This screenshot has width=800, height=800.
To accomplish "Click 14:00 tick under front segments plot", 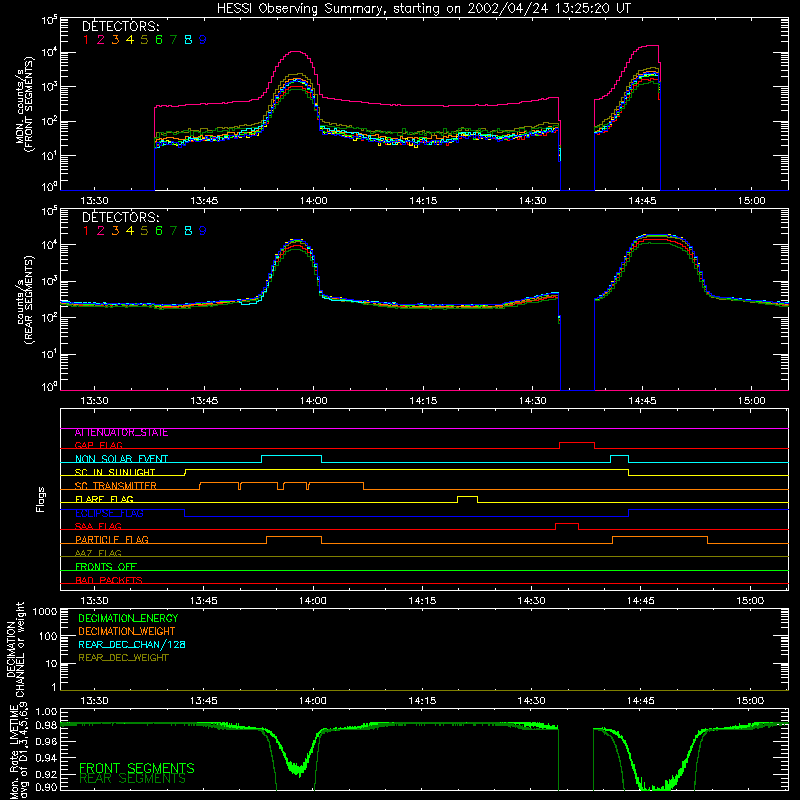I will (x=313, y=201).
